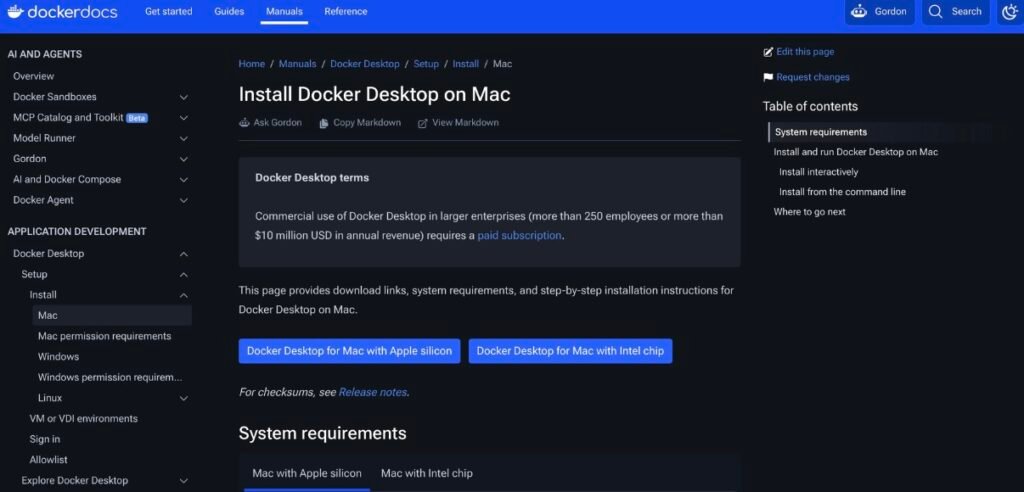Open Mac permission requirements sidebar item
The height and width of the screenshot is (492, 1024).
point(104,336)
